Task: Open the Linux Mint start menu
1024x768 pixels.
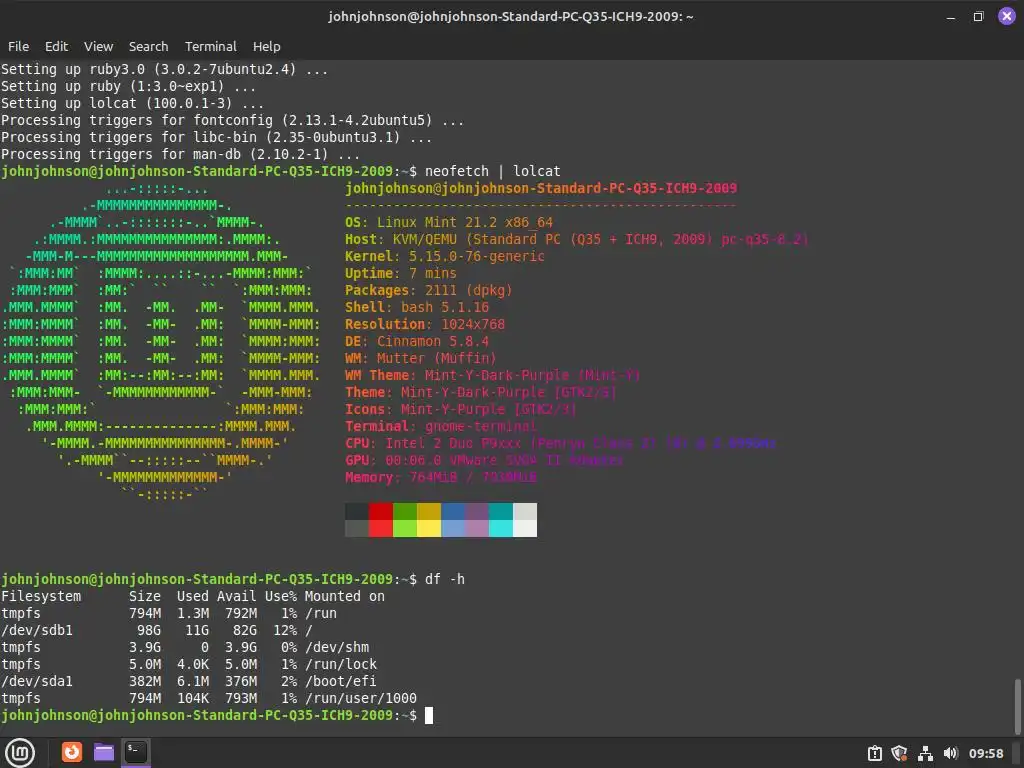Action: (20, 753)
